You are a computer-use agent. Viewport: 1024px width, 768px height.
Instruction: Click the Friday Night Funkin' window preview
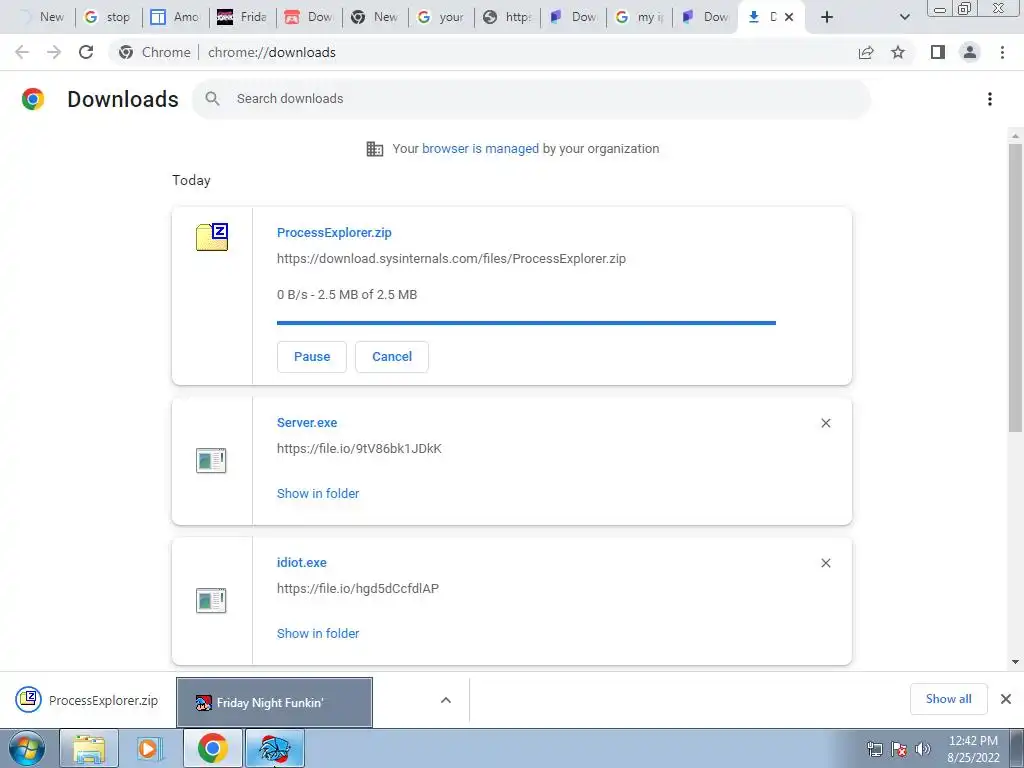[274, 702]
